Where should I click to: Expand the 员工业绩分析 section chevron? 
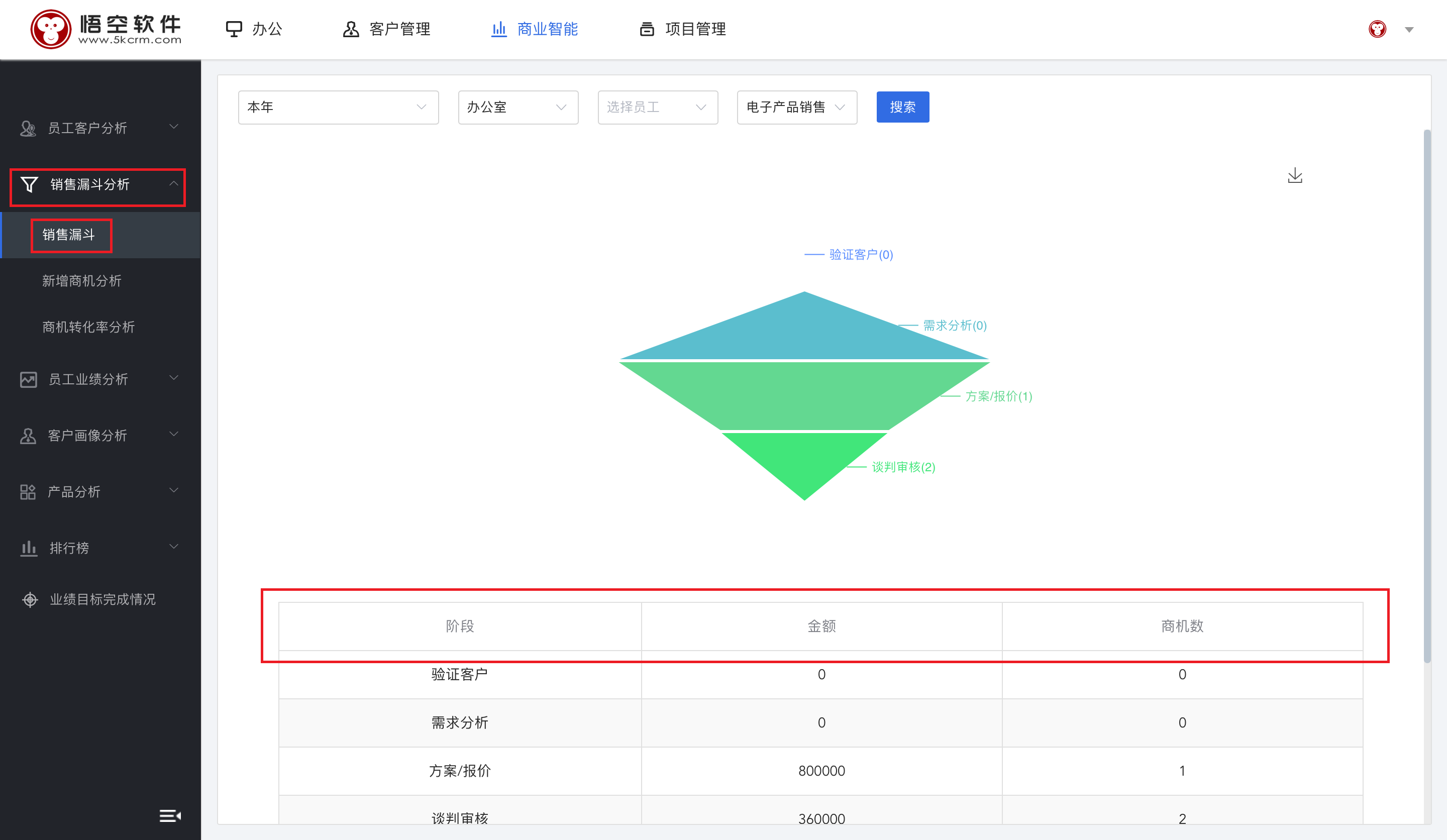pos(174,378)
